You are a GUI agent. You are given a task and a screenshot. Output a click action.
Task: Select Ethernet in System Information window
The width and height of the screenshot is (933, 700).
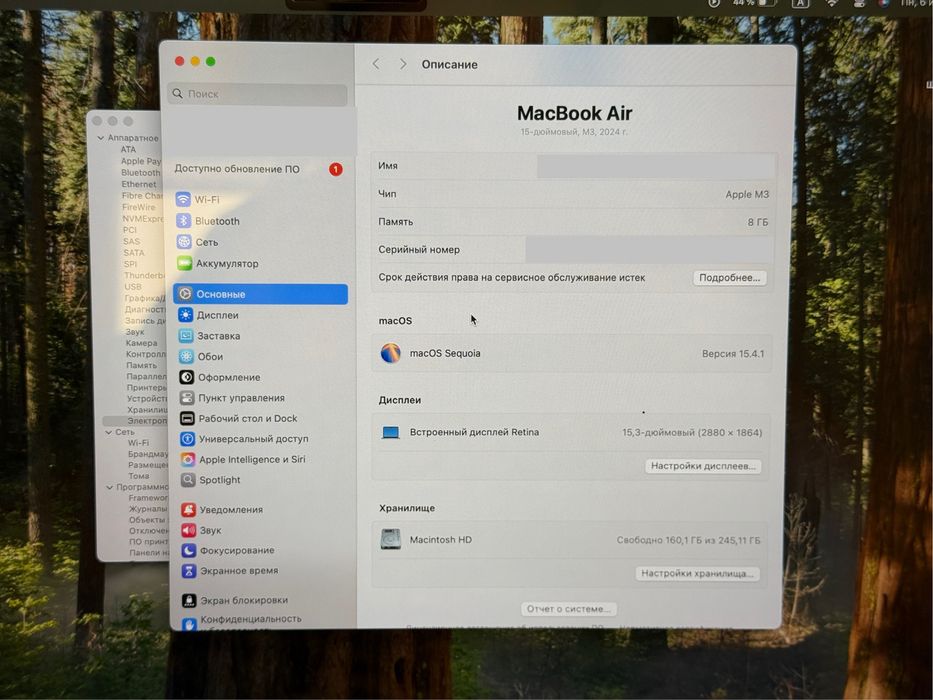tap(139, 185)
